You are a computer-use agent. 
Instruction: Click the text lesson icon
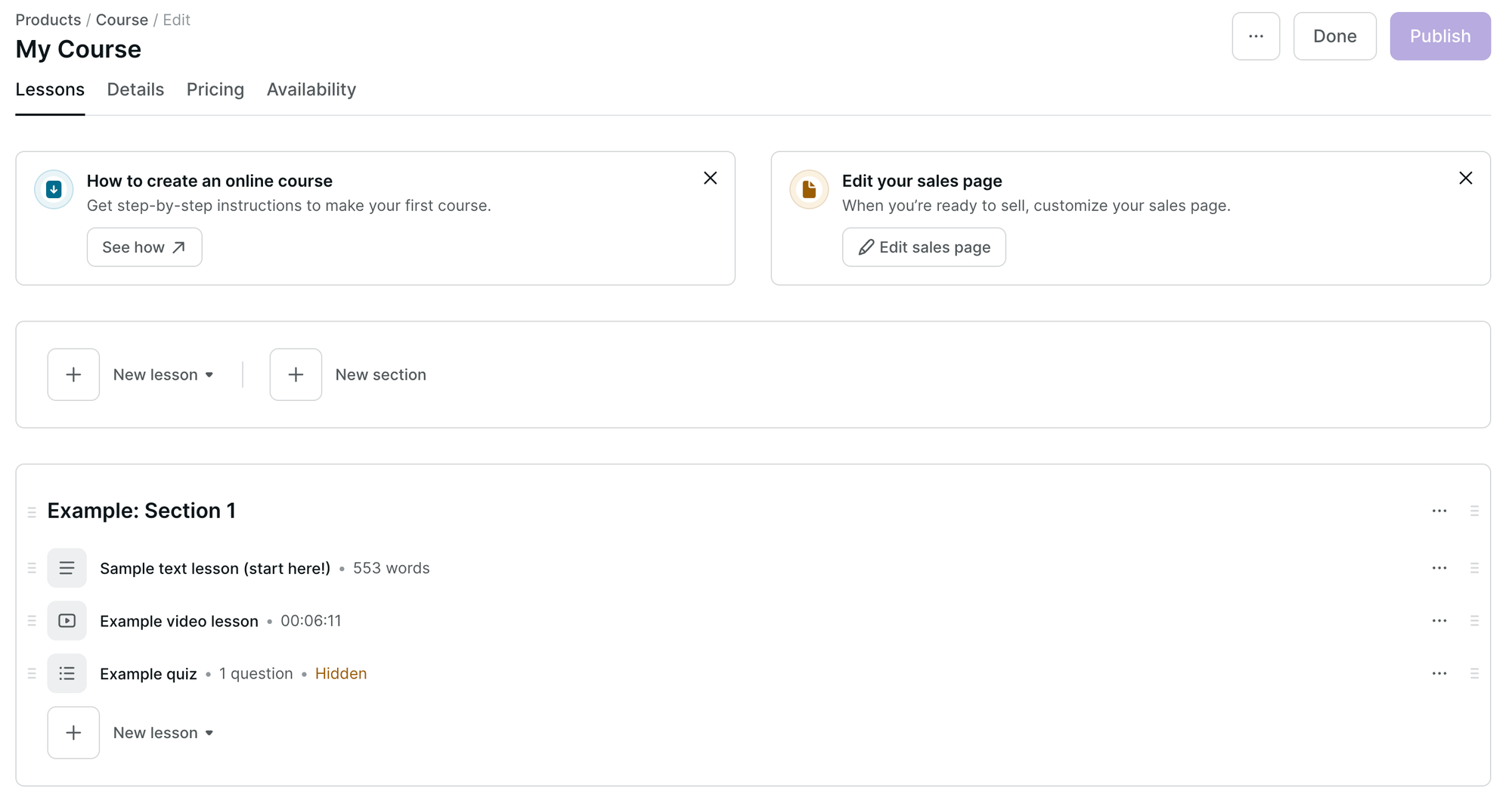point(67,568)
